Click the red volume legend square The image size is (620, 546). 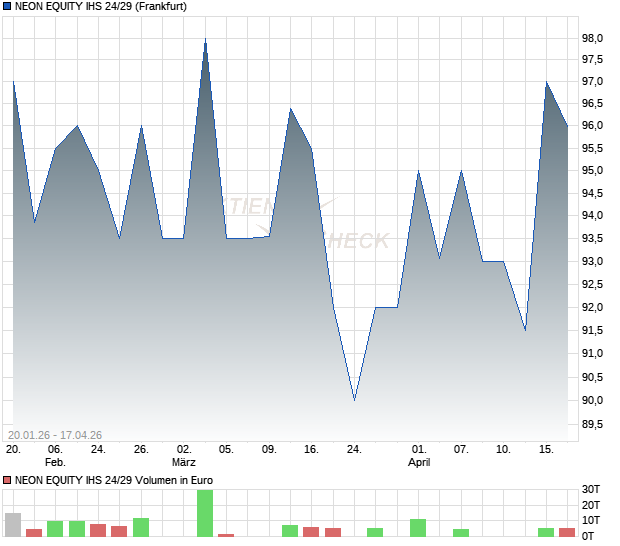tap(7, 480)
